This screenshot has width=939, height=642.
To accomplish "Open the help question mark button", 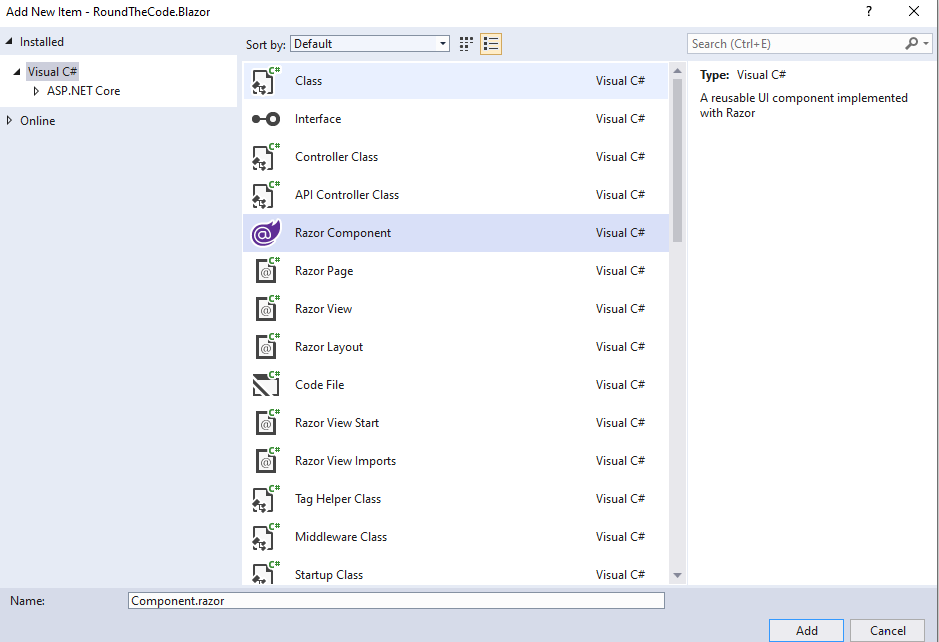I will tap(869, 11).
